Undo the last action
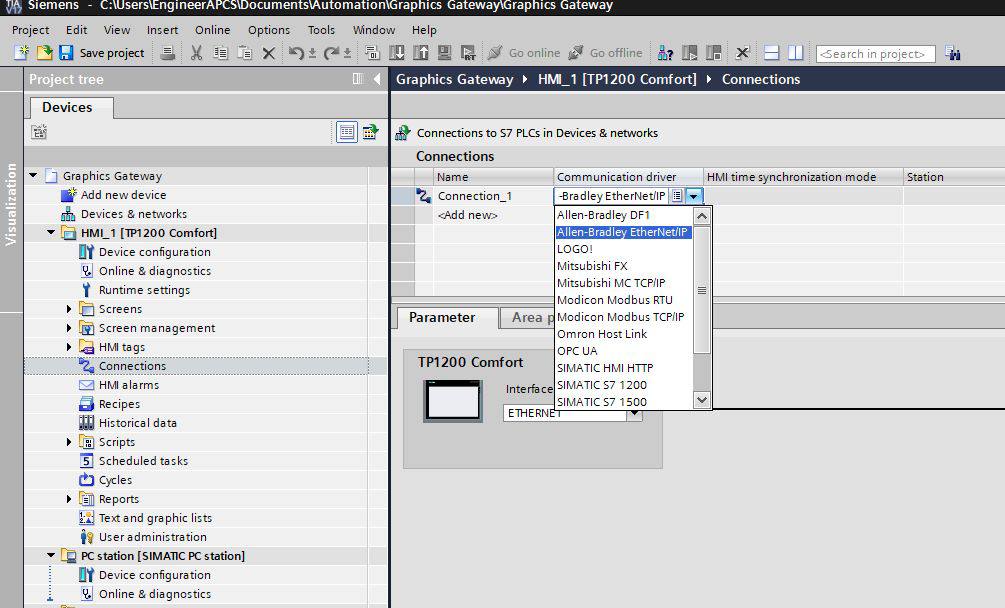This screenshot has height=608, width=1005. (295, 53)
